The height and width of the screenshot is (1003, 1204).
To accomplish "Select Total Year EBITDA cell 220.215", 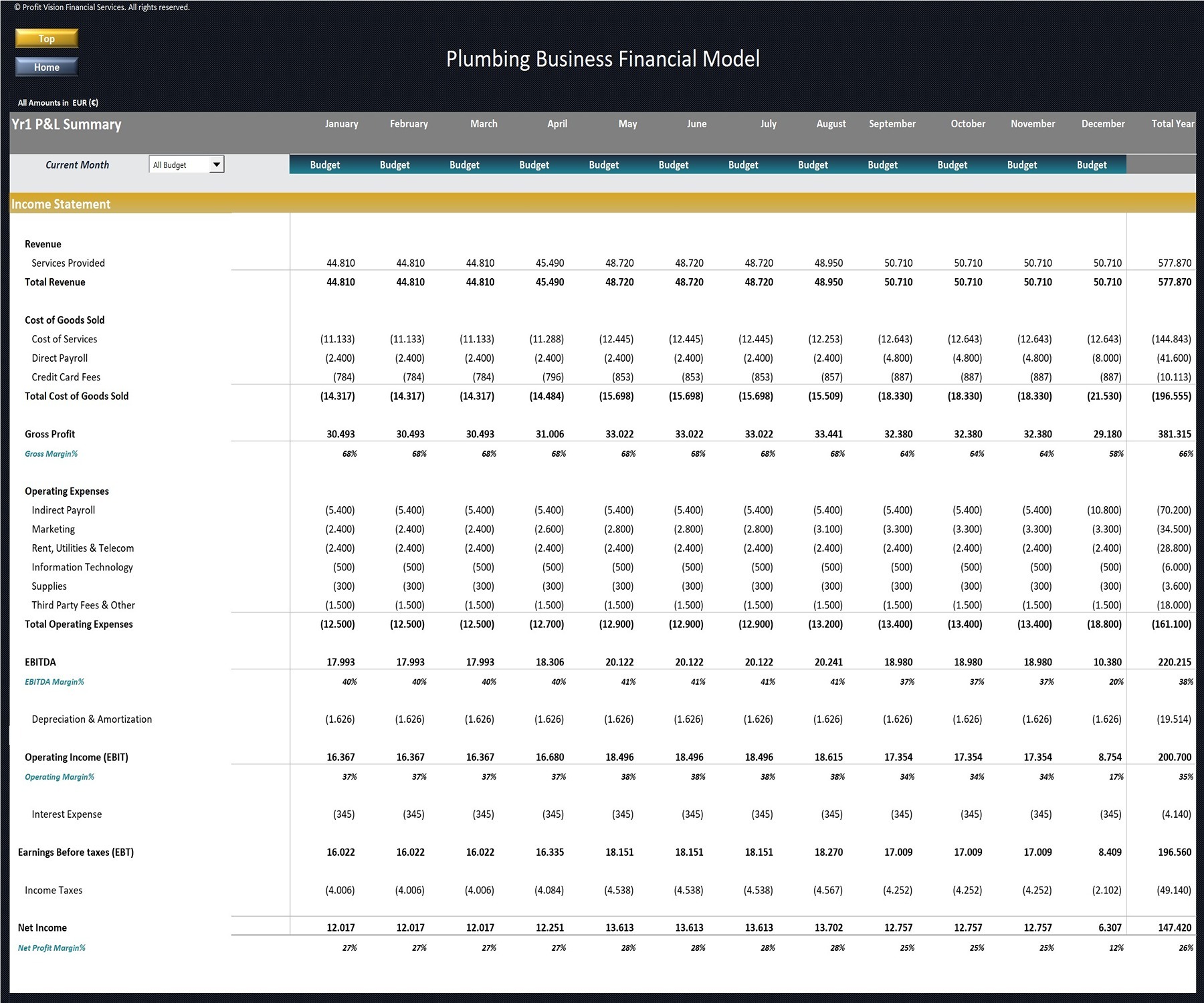I will [x=1175, y=662].
